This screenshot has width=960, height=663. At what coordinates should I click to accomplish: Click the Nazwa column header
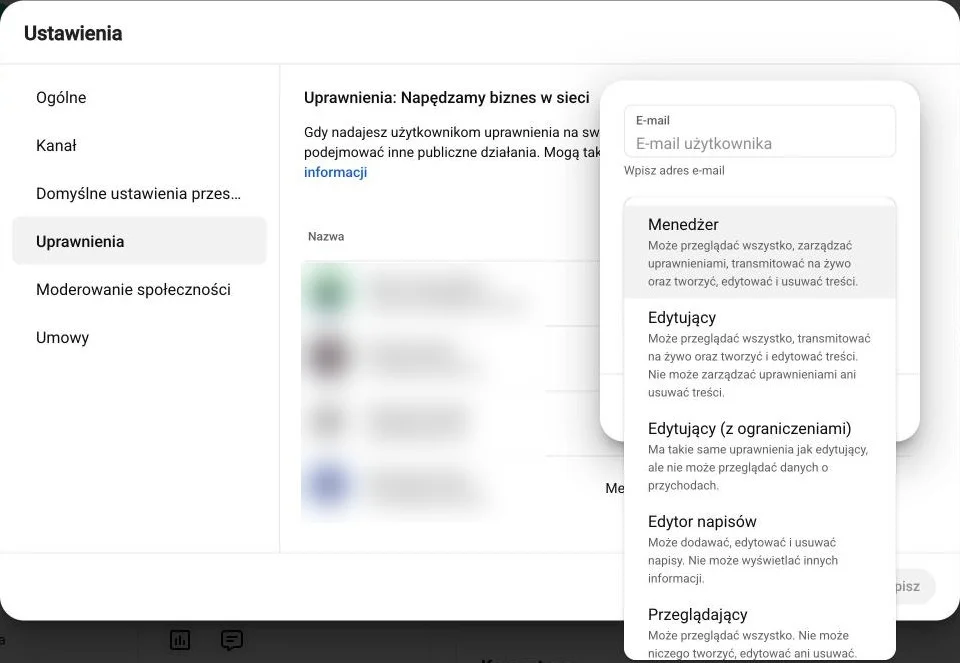point(326,236)
